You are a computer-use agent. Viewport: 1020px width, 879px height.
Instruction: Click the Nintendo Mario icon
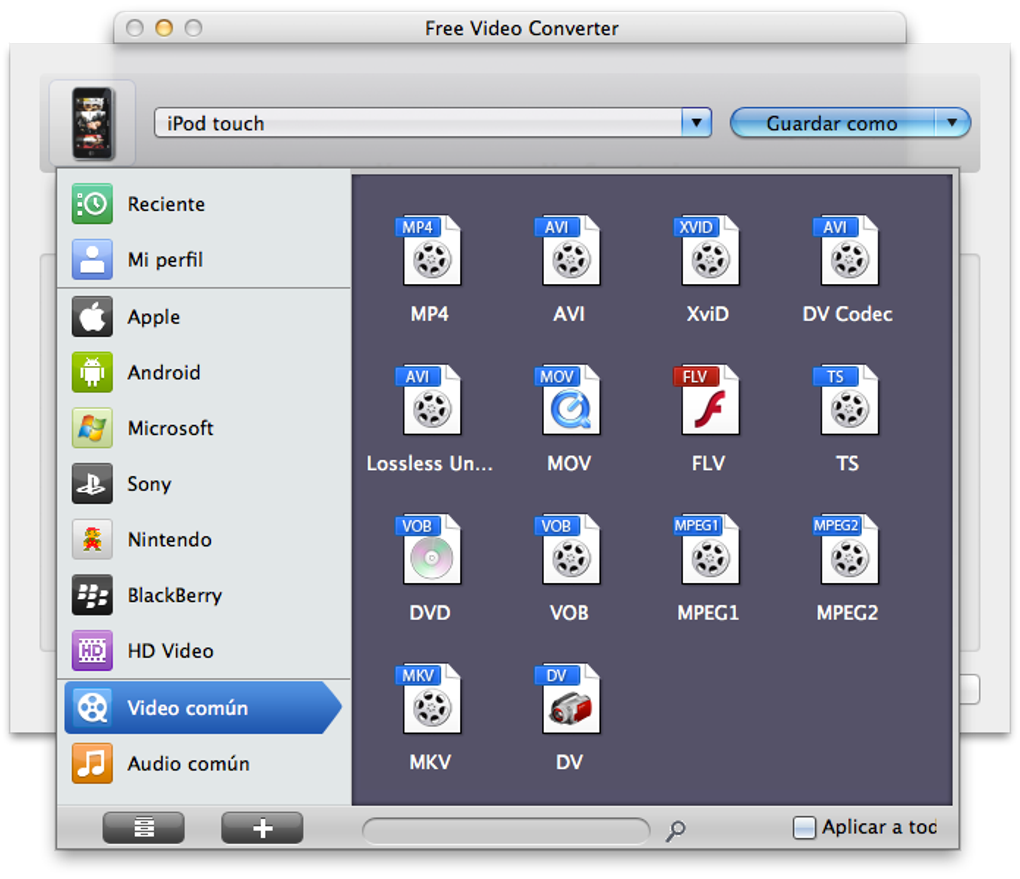[x=92, y=539]
